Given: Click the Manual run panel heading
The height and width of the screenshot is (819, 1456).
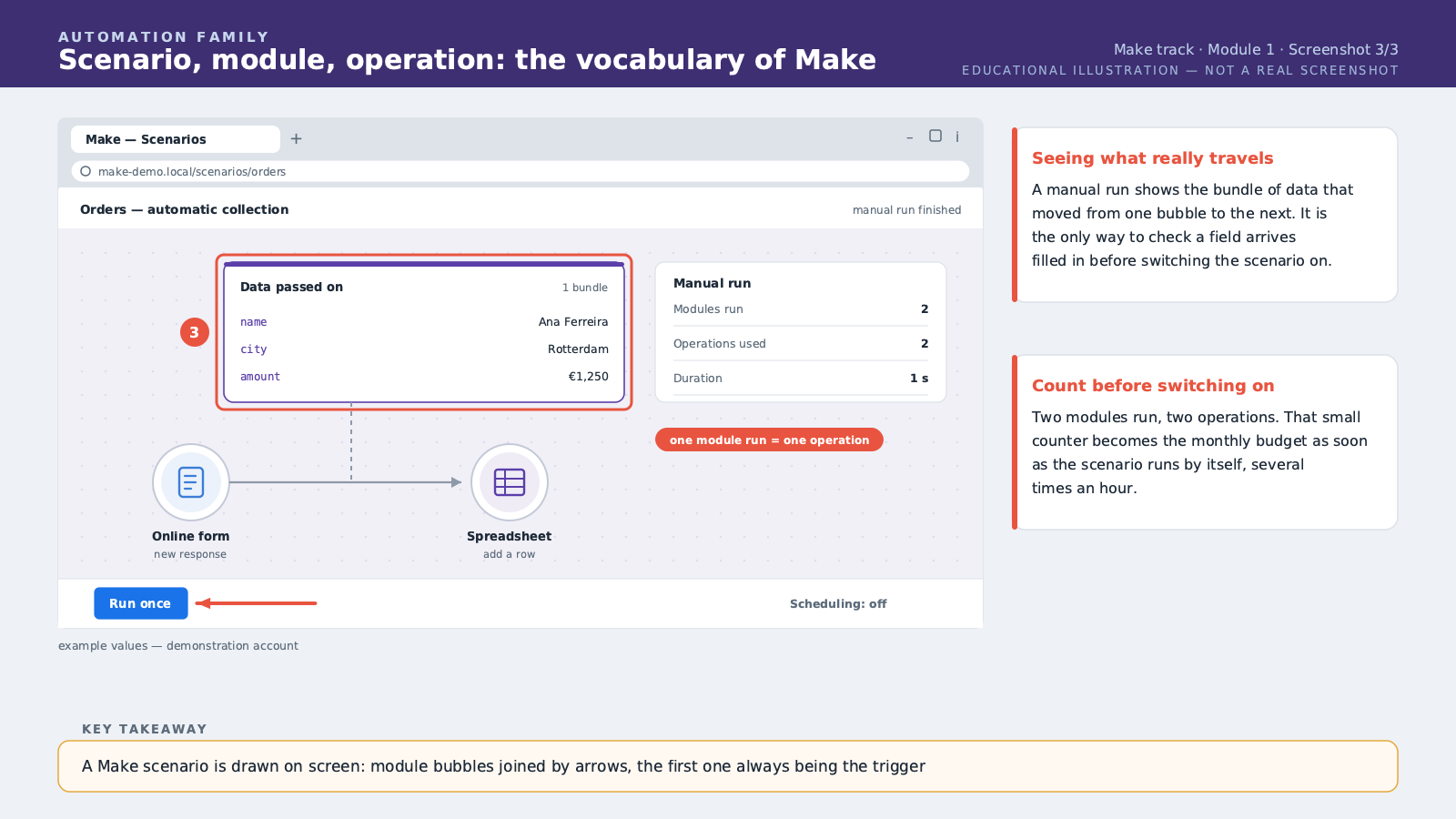Looking at the screenshot, I should 713,283.
